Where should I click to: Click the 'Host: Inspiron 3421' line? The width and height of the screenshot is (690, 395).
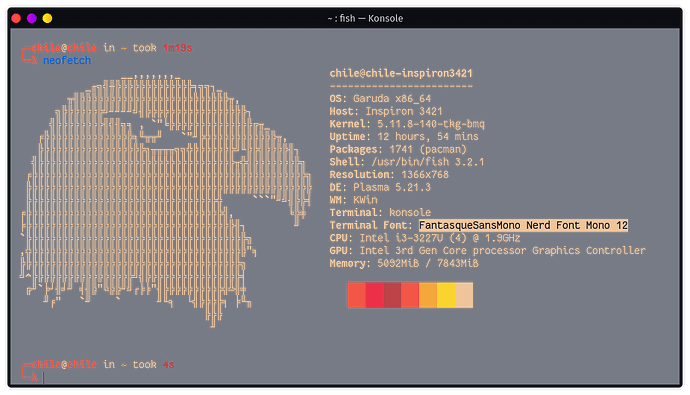pyautogui.click(x=386, y=111)
